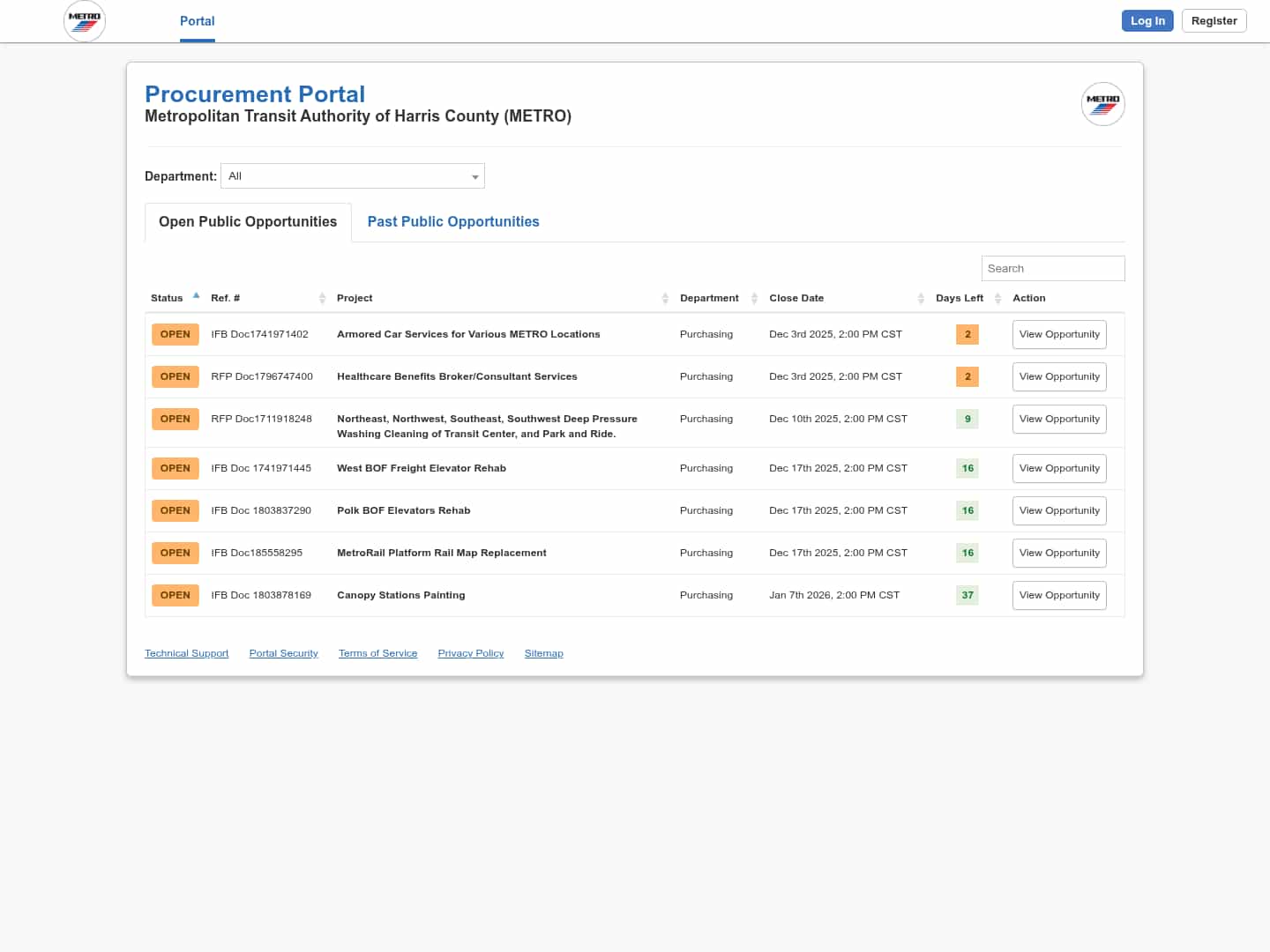
Task: Click the METRO logo in top navigation
Action: (85, 21)
